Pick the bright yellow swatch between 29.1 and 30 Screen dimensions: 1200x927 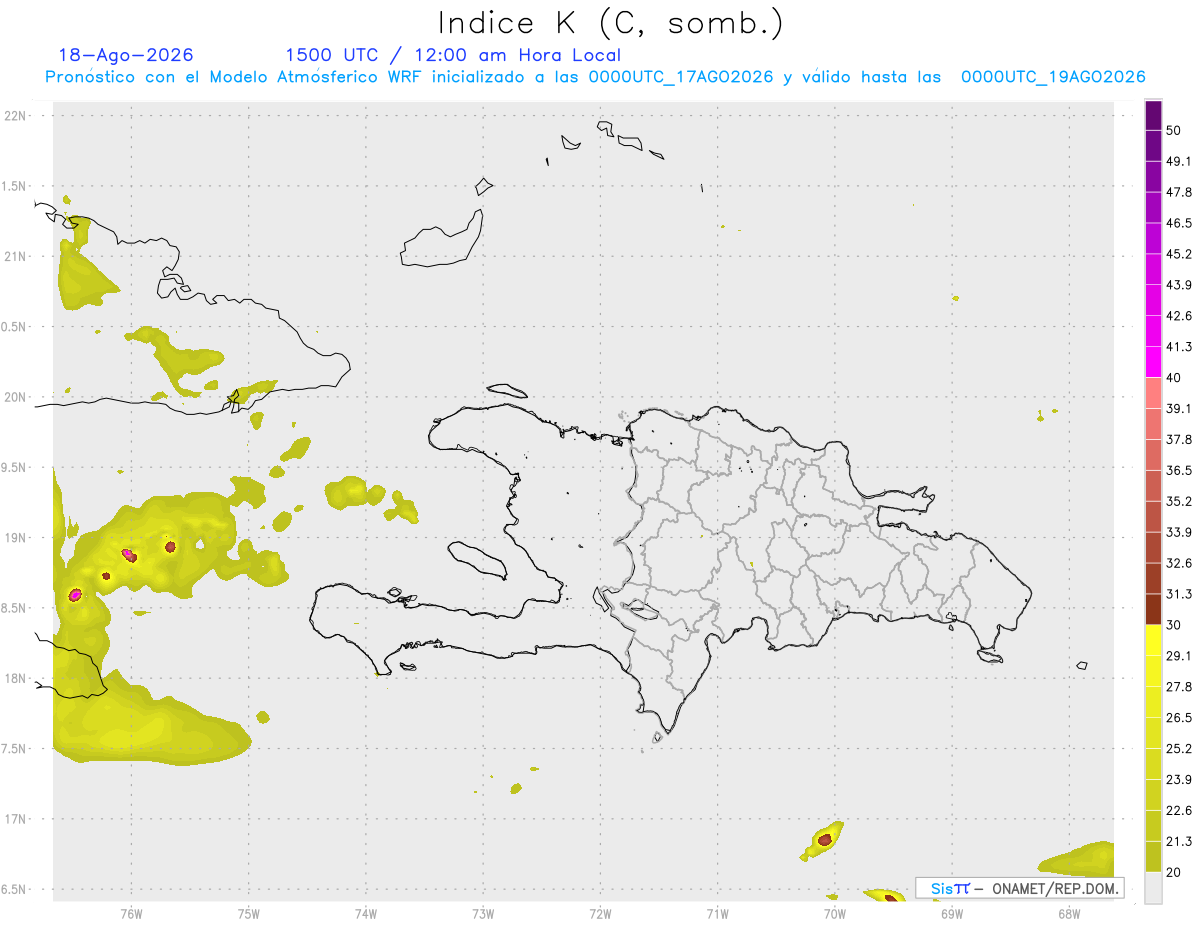coord(1153,640)
